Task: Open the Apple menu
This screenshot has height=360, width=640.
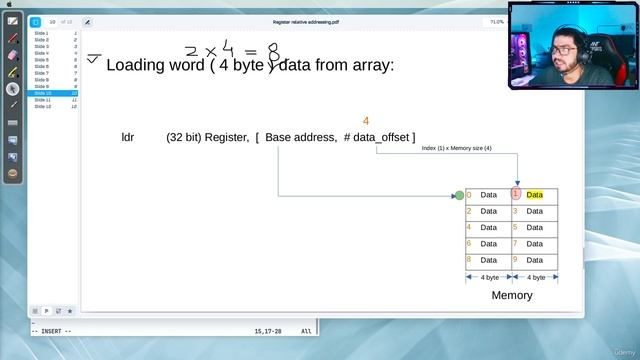Action: pos(9,4)
